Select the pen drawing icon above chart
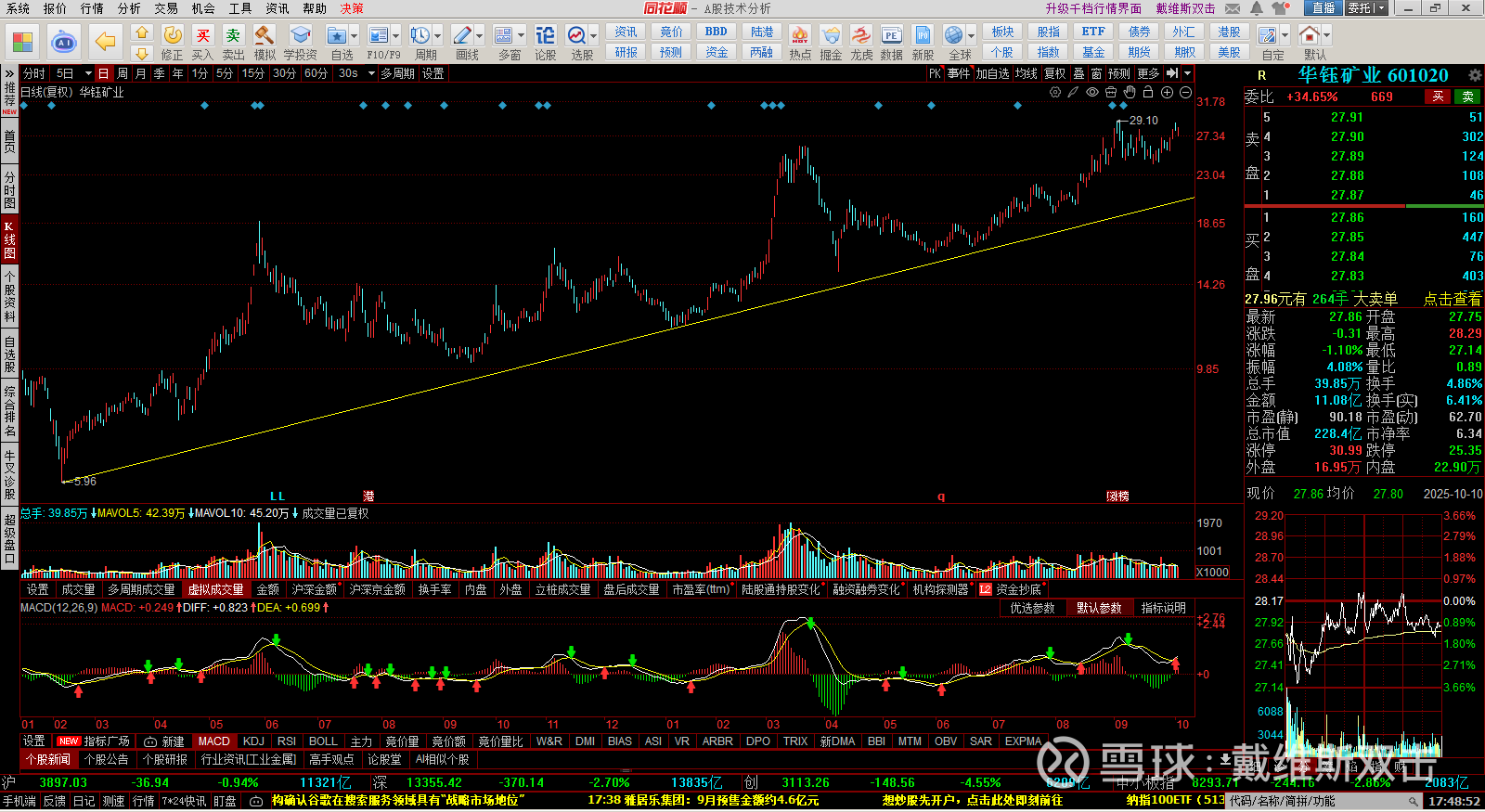Viewport: 1485px width, 812px height. (1073, 92)
